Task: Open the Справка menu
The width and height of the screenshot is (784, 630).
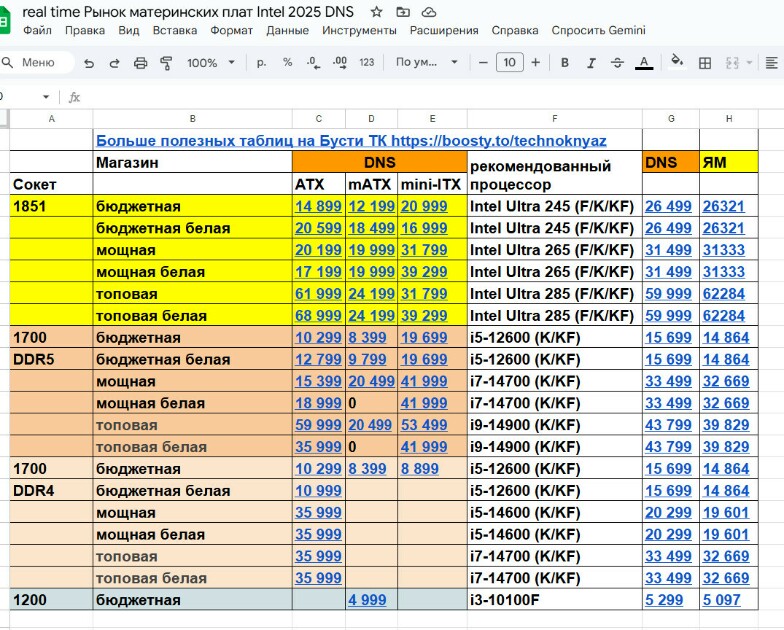Action: [514, 30]
